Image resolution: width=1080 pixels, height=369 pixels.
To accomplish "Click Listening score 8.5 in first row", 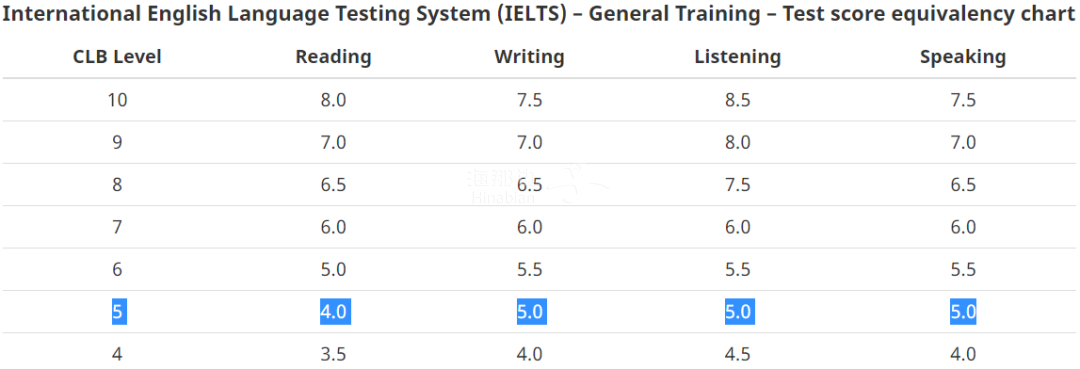I will pos(738,100).
